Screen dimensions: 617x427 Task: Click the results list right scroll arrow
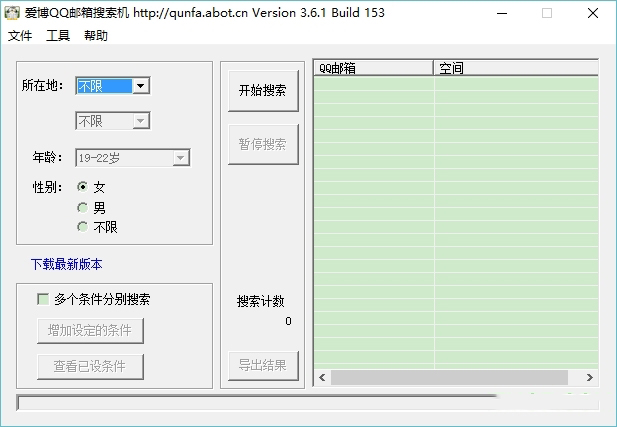pyautogui.click(x=590, y=377)
